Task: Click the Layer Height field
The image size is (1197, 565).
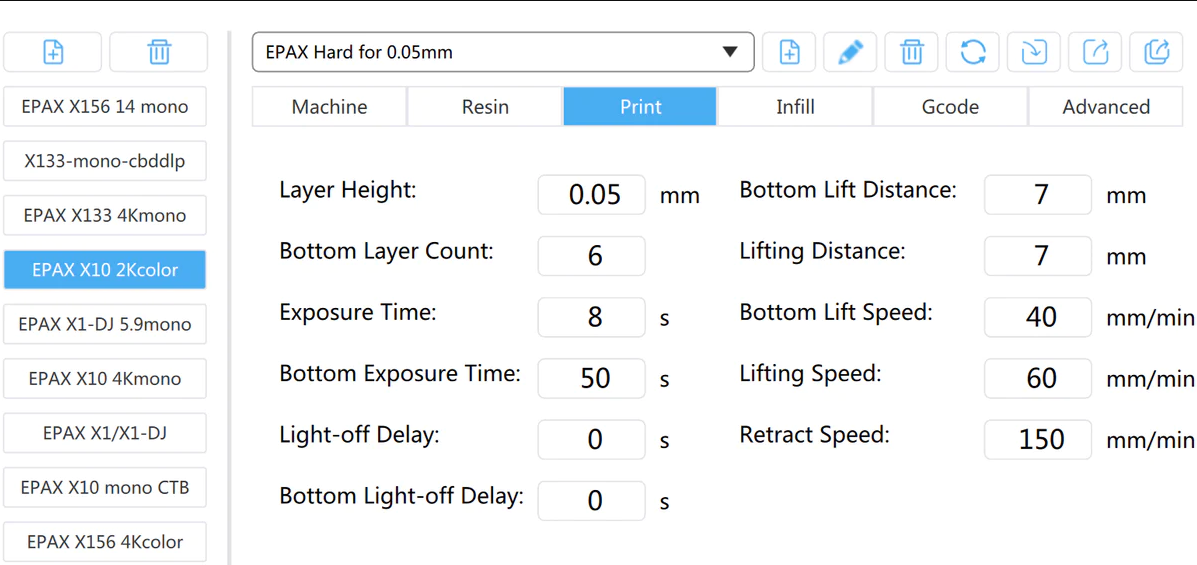Action: coord(592,195)
